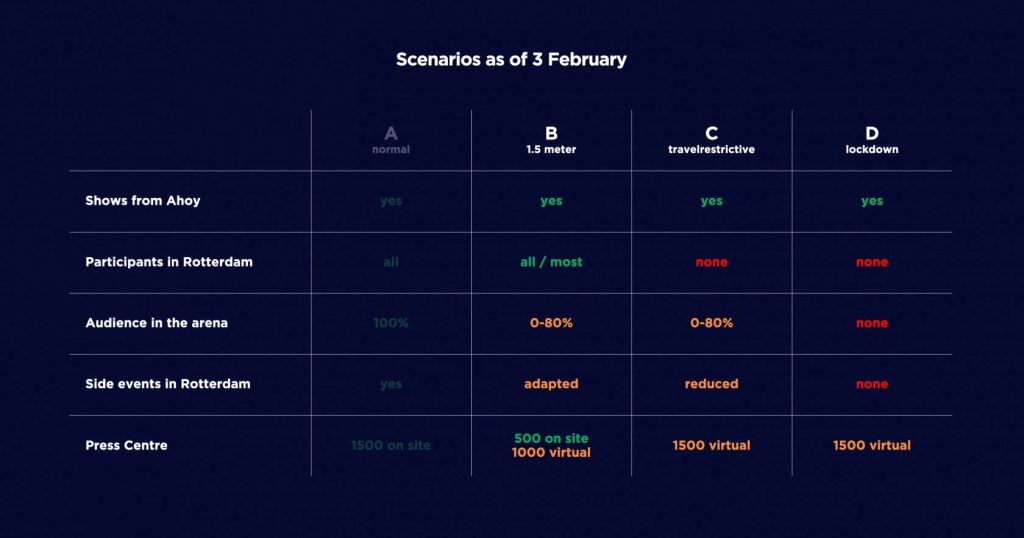Click the "adapted" side events cell
Screen dimensions: 1024x538
click(551, 384)
